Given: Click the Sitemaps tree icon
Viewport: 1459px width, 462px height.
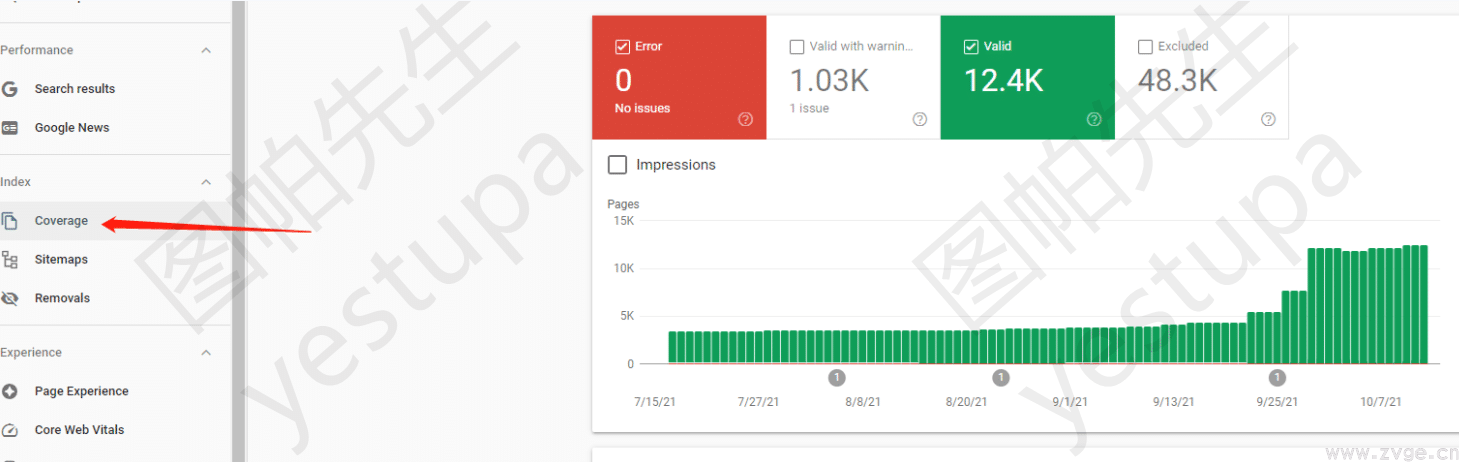Looking at the screenshot, I should coord(10,260).
